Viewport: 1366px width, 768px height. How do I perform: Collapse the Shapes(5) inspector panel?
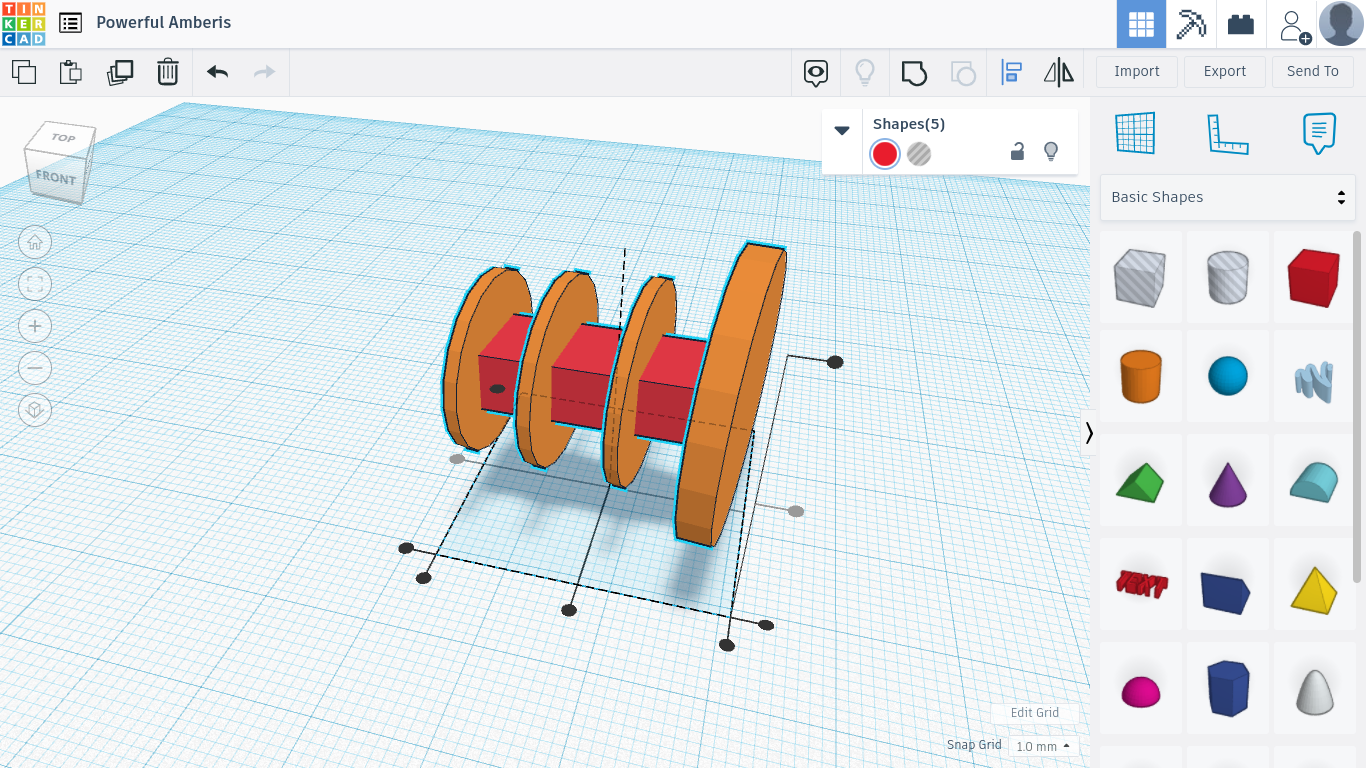coord(842,130)
